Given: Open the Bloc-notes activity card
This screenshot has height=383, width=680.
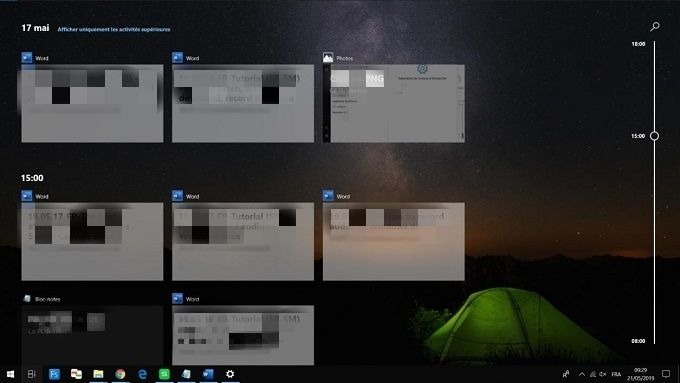Looking at the screenshot, I should (92, 335).
